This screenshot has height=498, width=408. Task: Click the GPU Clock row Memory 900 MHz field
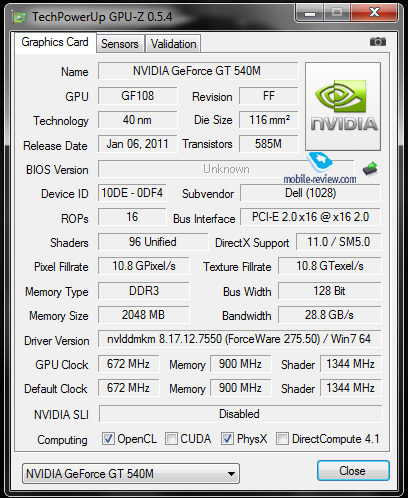point(241,364)
